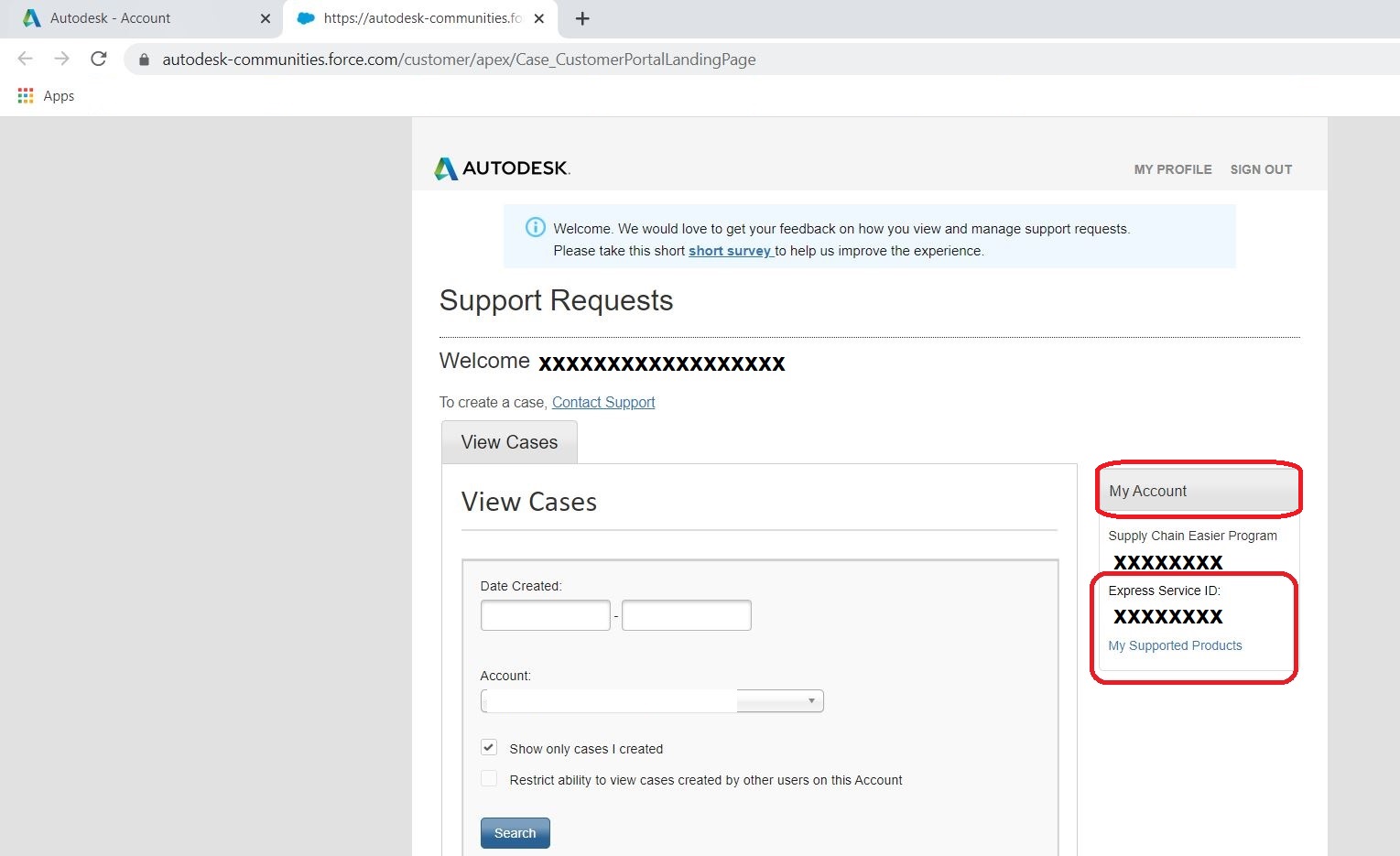This screenshot has height=856, width=1400.
Task: Open the Apps bookmark shortcut
Action: click(x=25, y=95)
